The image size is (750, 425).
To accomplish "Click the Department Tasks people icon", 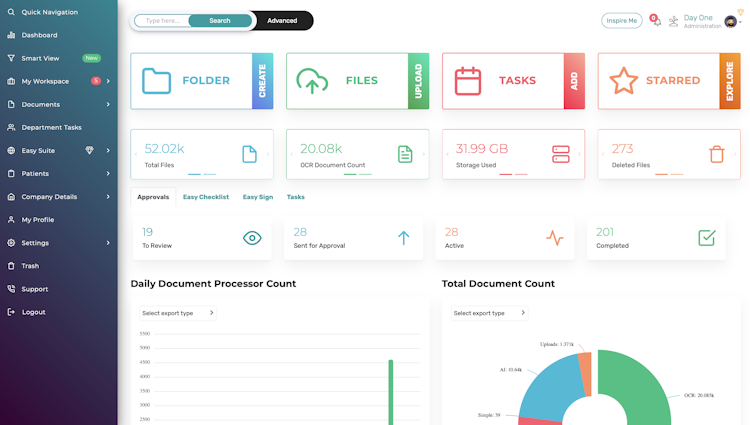I will [x=11, y=127].
